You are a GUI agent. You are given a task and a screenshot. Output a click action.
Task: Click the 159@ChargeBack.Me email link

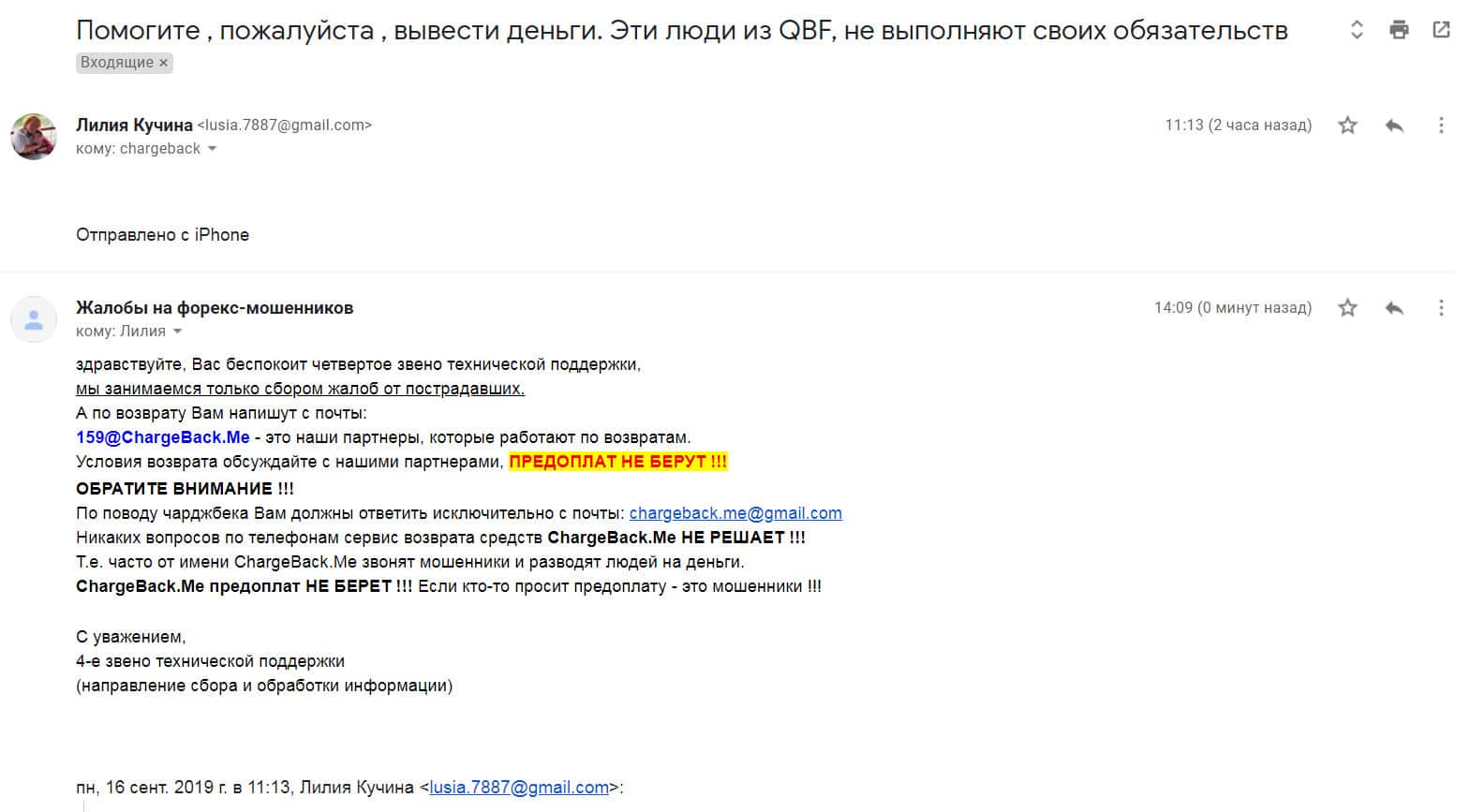(x=163, y=437)
